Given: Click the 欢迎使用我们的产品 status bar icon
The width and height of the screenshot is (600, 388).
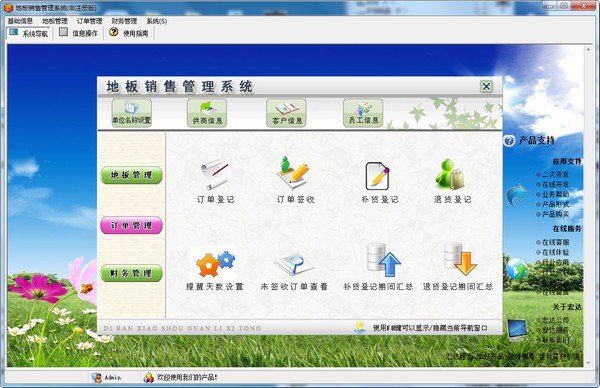Looking at the screenshot, I should tap(148, 378).
